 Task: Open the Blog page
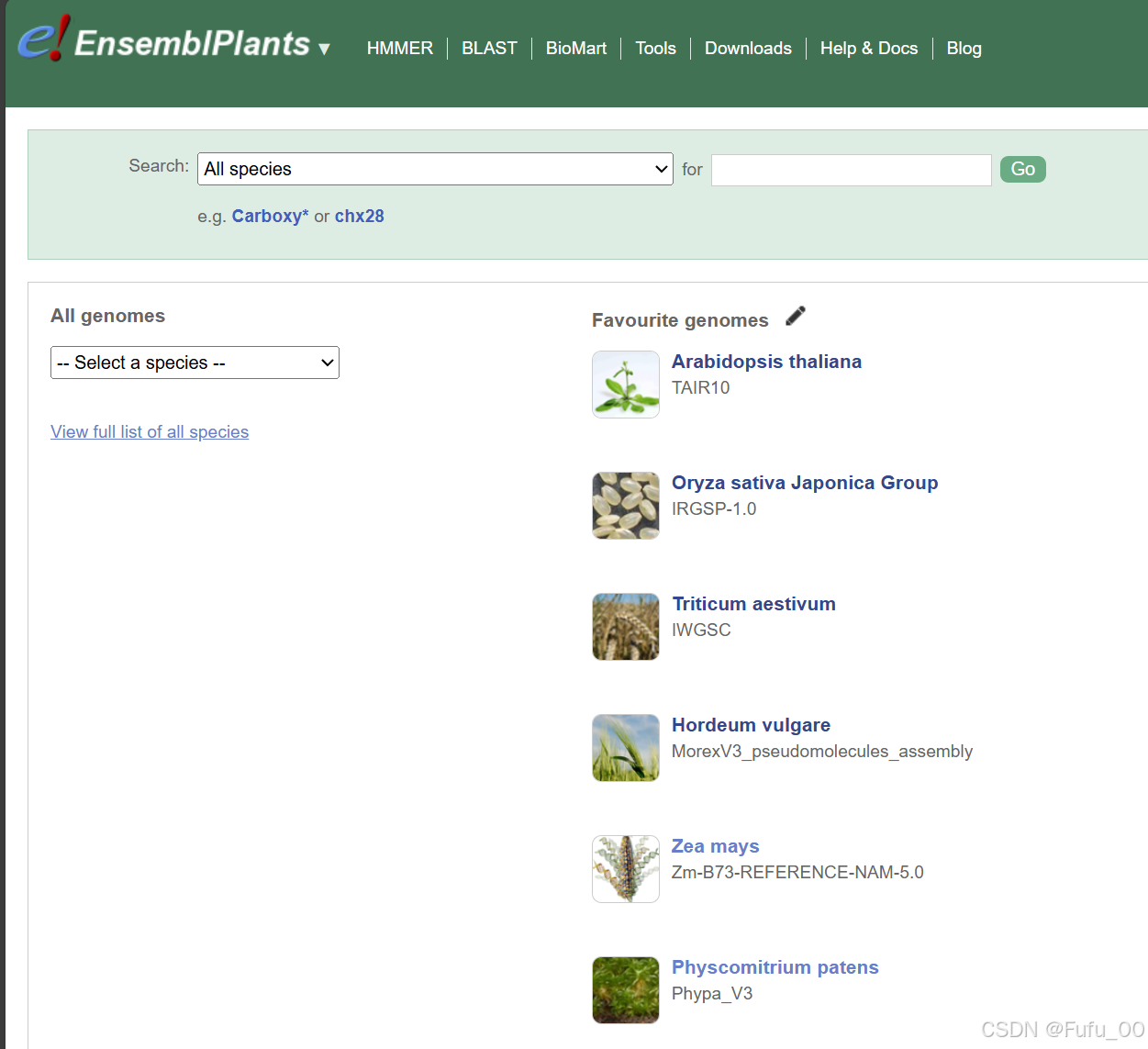coord(964,48)
